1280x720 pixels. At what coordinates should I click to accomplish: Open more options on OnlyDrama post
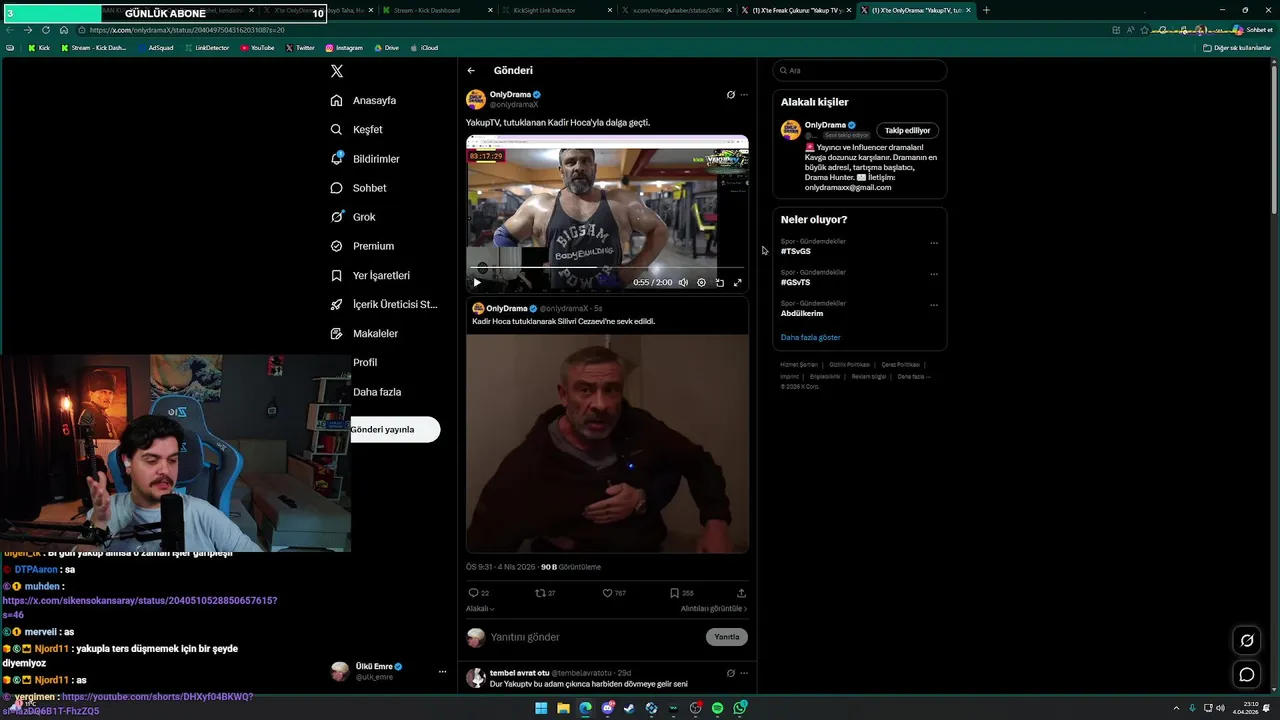click(744, 95)
